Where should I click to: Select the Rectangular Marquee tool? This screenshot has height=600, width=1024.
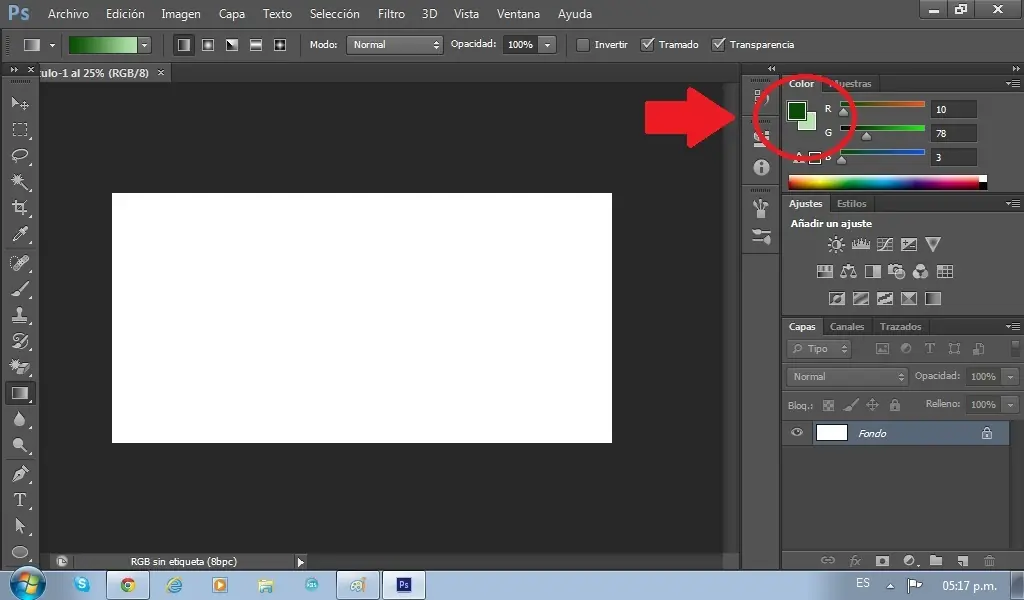[20, 129]
